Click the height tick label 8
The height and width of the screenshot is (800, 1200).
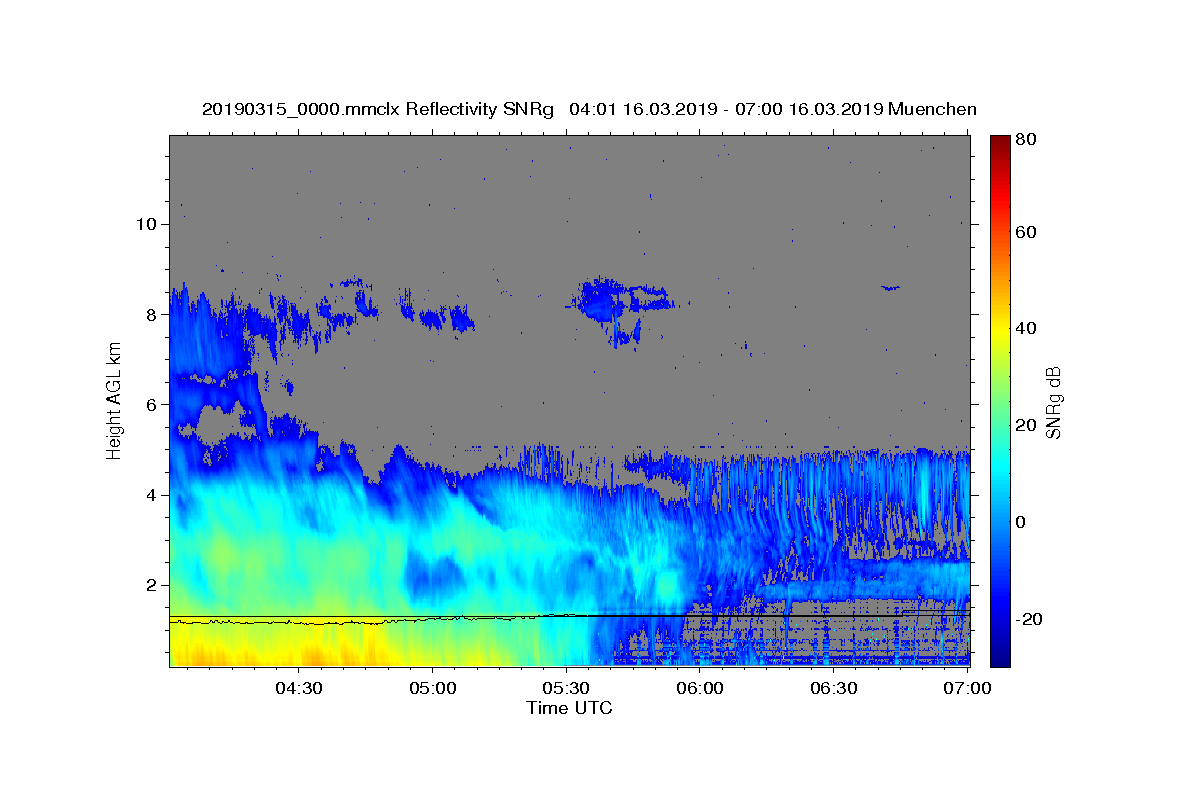(151, 314)
